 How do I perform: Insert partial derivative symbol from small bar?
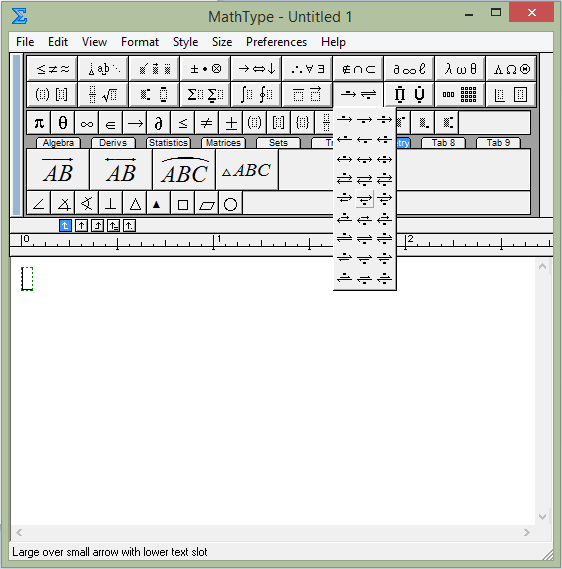(159, 123)
